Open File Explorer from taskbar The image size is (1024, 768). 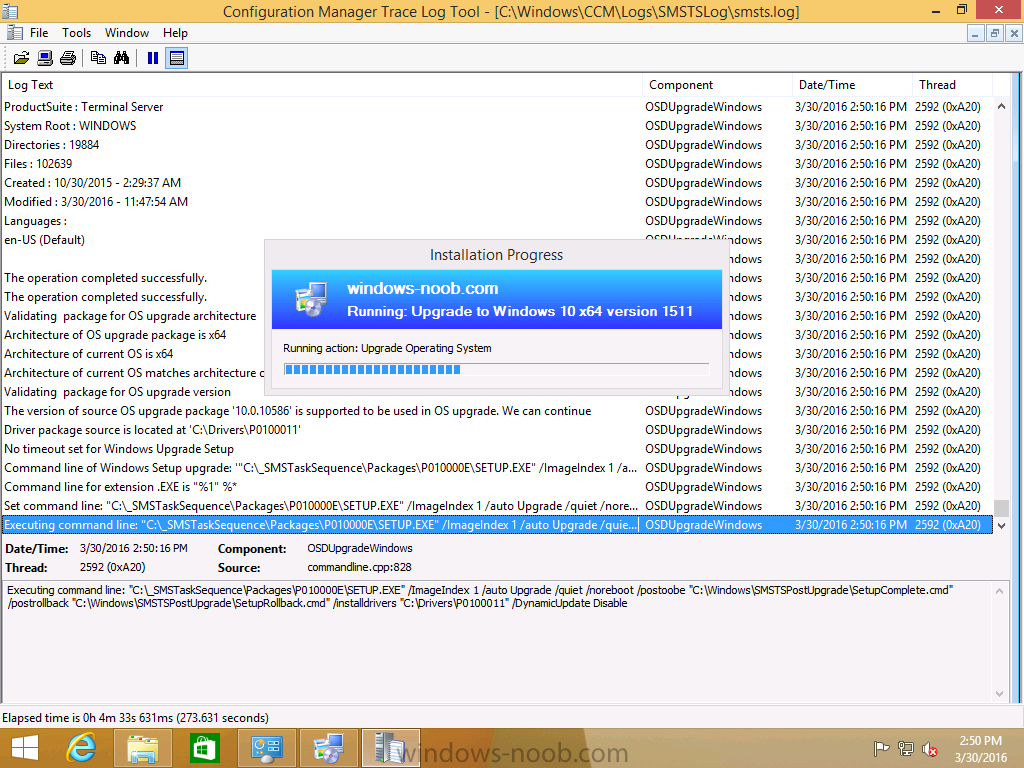pos(142,748)
